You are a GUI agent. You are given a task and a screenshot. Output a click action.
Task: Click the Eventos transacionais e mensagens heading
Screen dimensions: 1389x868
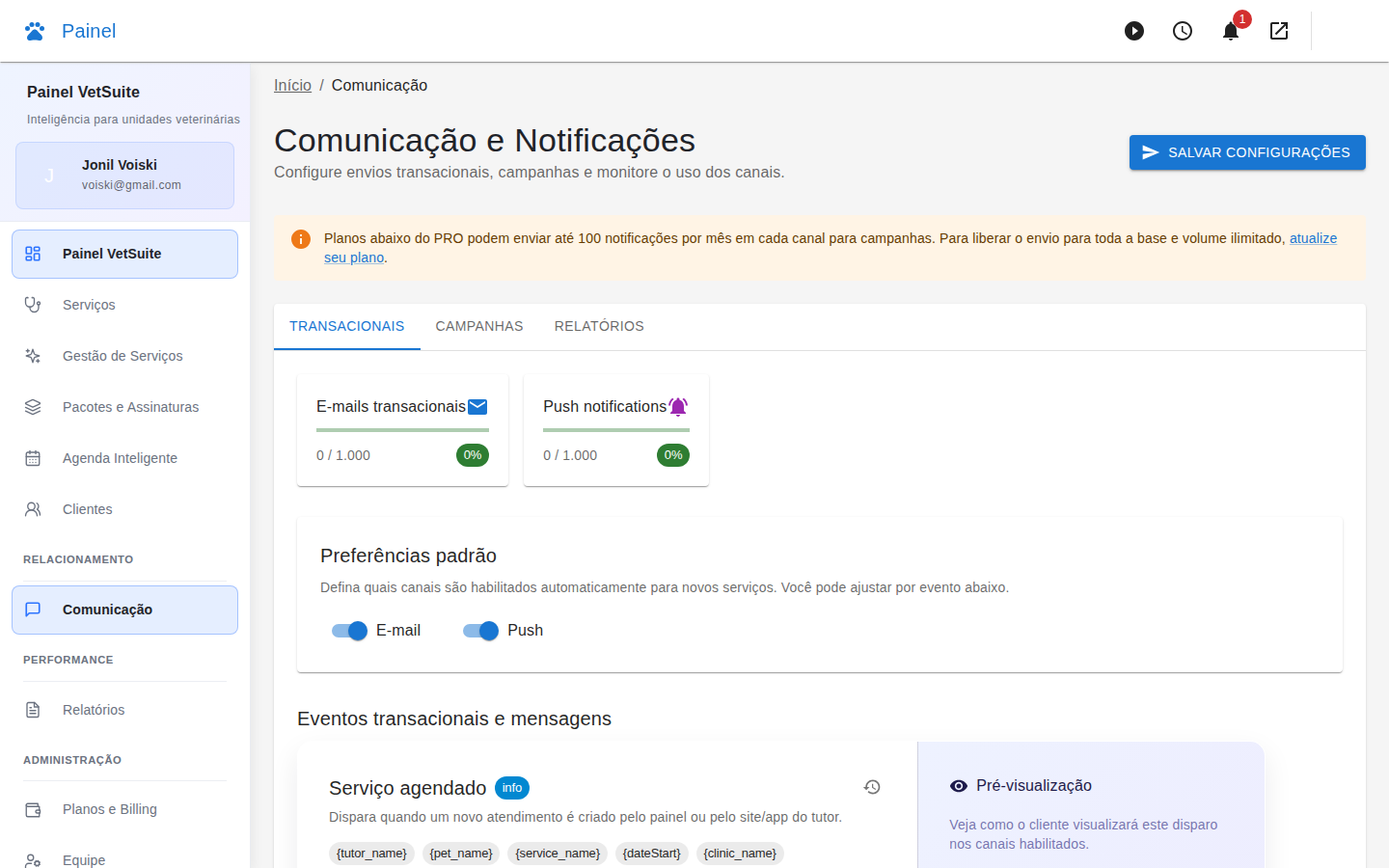click(x=454, y=719)
